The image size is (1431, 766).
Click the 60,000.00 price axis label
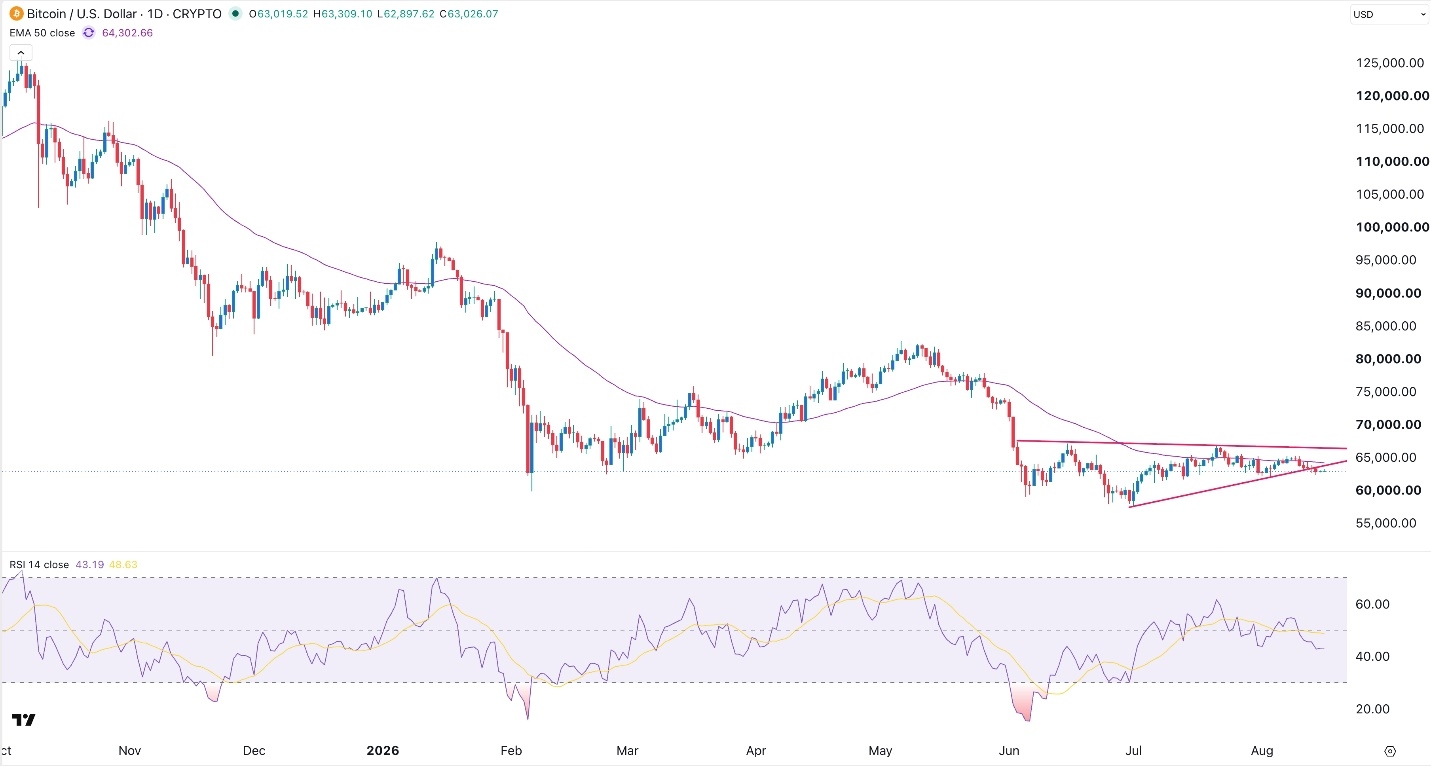1388,490
